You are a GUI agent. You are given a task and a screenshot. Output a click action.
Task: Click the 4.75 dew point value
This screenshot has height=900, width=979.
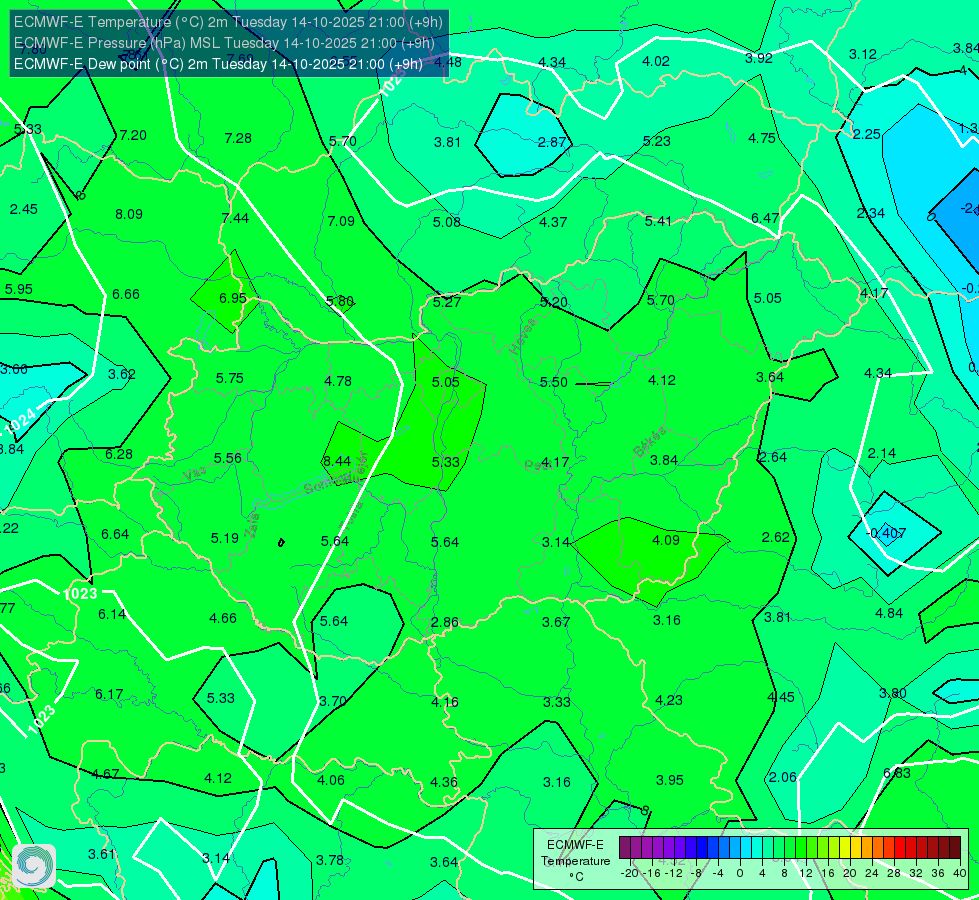click(762, 138)
